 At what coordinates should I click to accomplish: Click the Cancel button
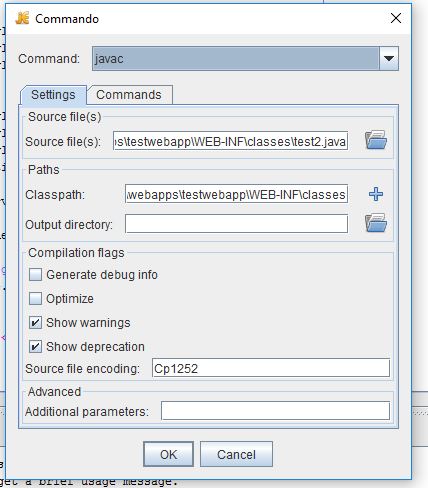click(x=236, y=454)
